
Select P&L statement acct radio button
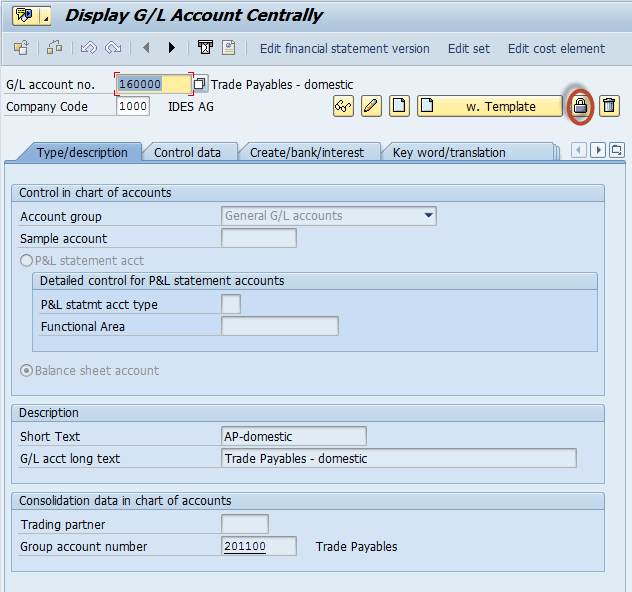pyautogui.click(x=27, y=261)
